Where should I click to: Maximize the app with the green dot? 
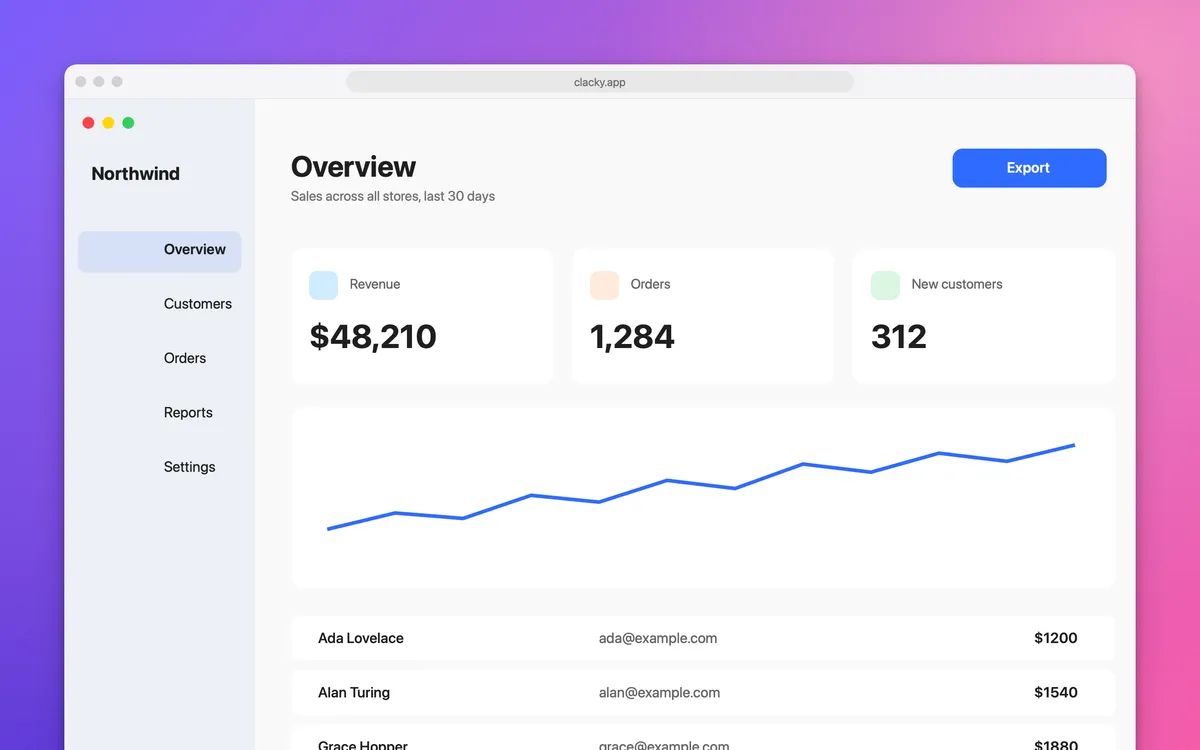(128, 123)
